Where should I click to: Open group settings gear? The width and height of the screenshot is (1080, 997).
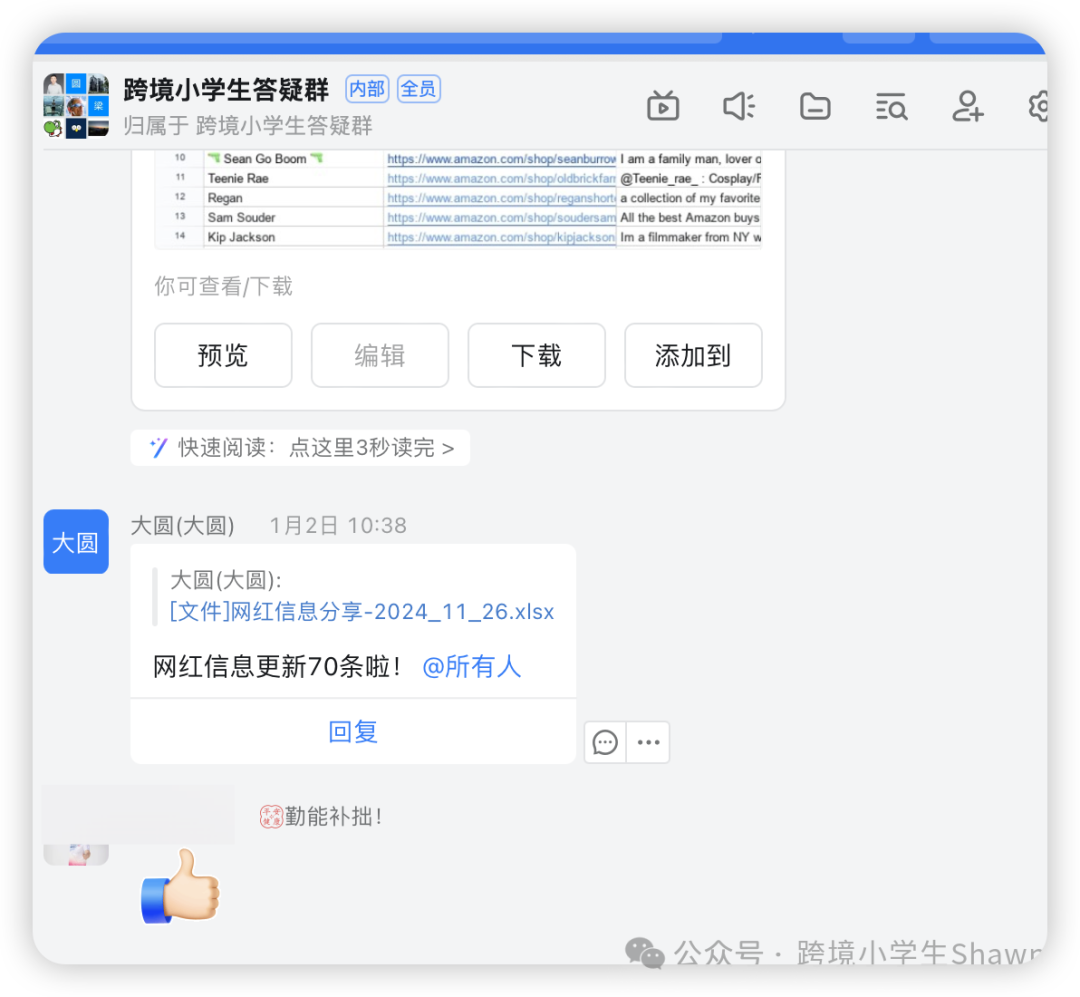pos(1038,107)
